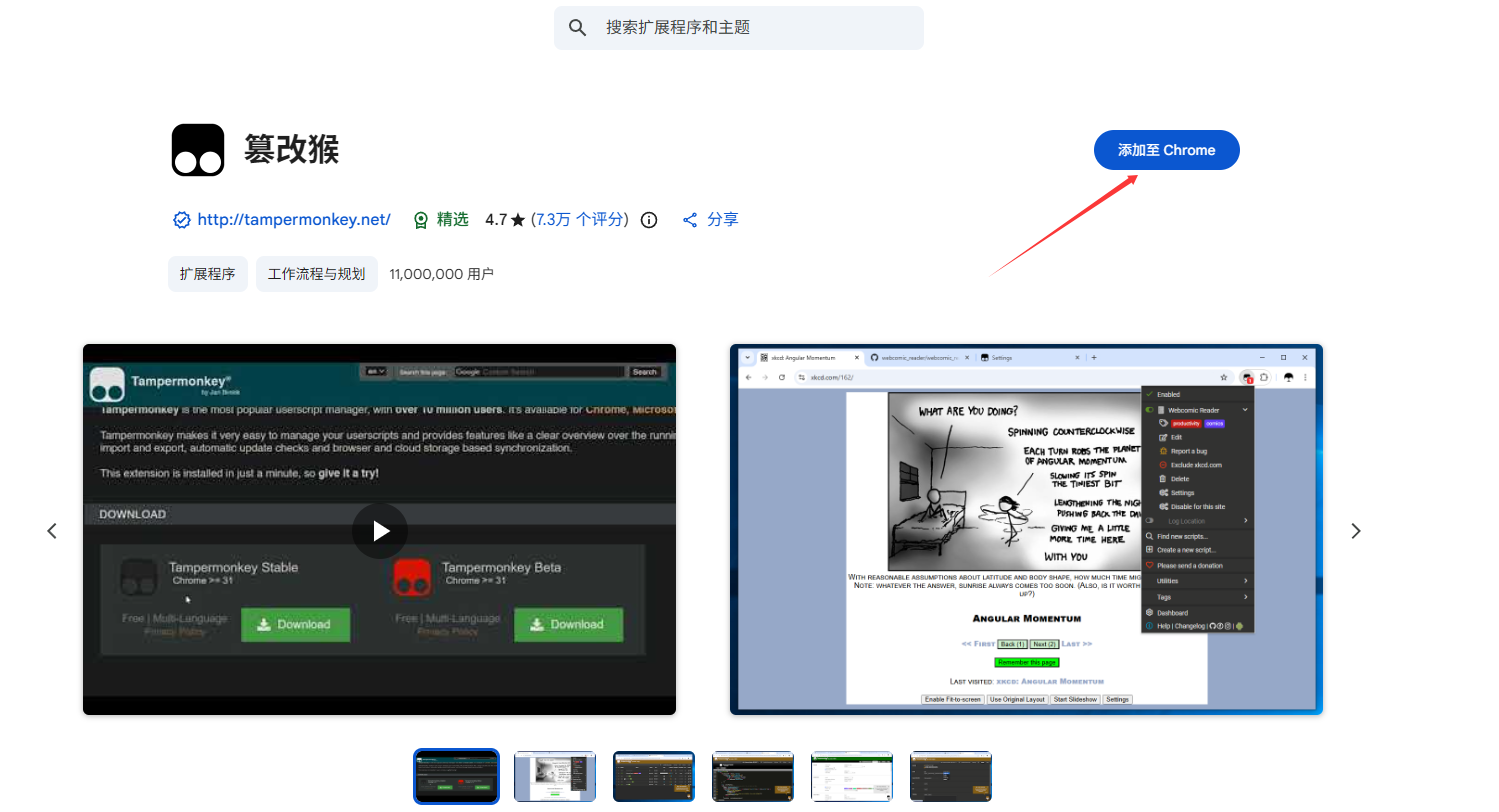Click the 分享 share icon
1499x812 pixels.
(x=690, y=220)
